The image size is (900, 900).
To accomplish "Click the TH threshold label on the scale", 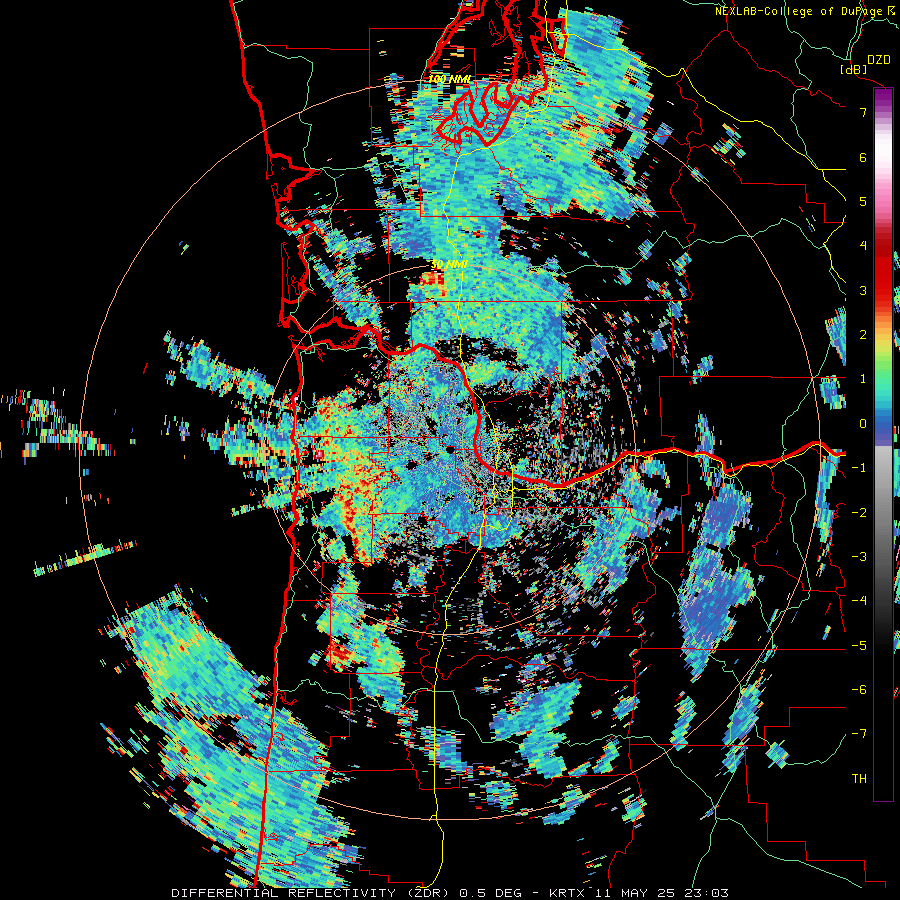I will click(x=859, y=778).
